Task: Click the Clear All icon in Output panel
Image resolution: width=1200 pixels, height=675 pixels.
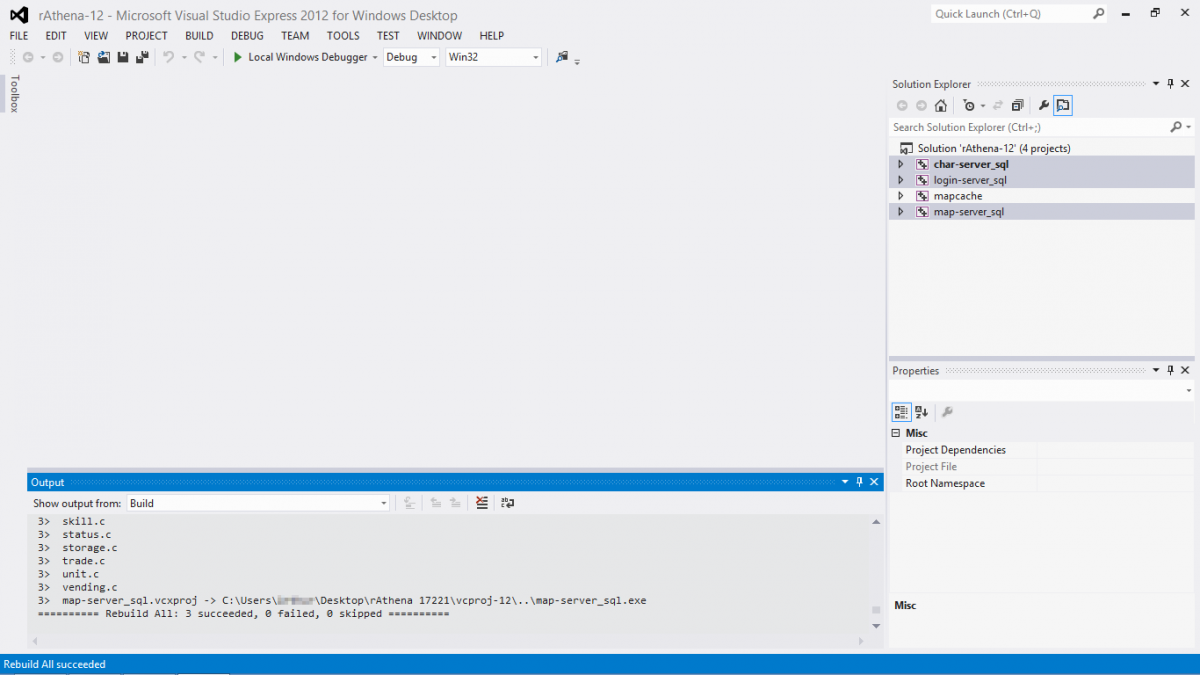Action: pos(482,503)
